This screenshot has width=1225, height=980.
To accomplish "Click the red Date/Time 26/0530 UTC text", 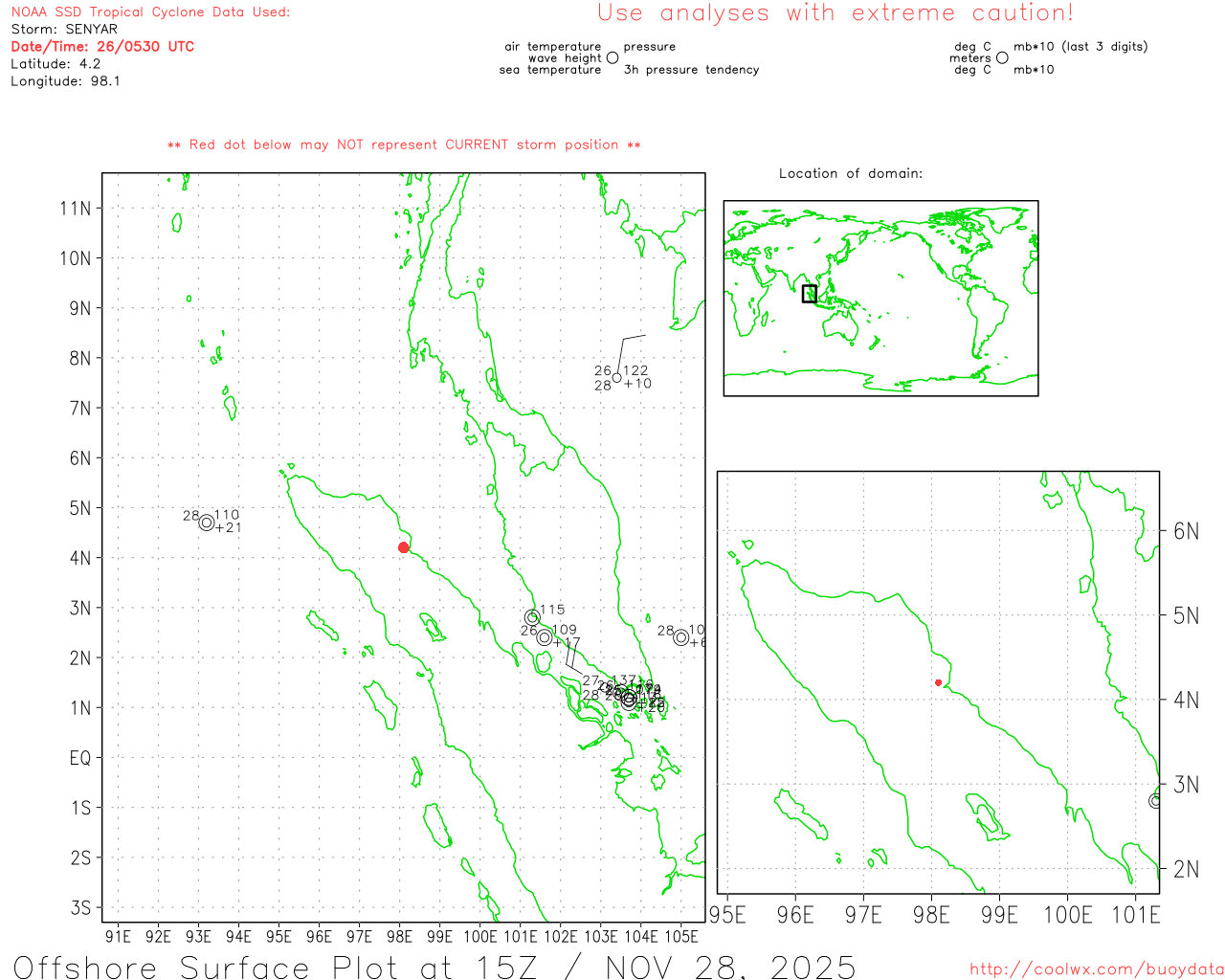I will 102,46.
